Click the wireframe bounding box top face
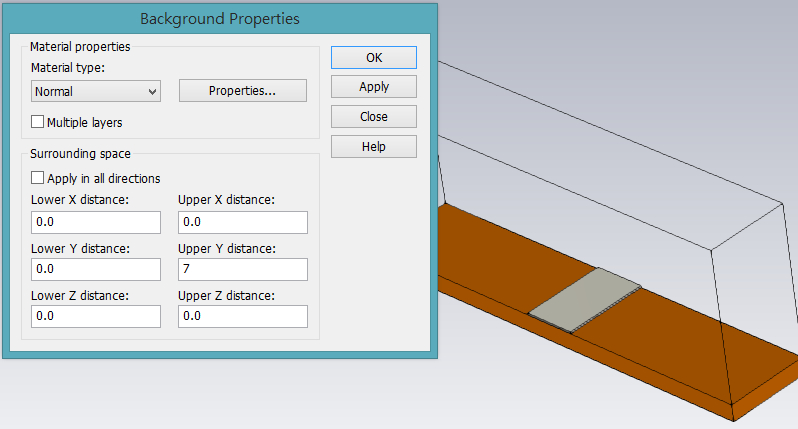This screenshot has height=429, width=798. click(611, 153)
